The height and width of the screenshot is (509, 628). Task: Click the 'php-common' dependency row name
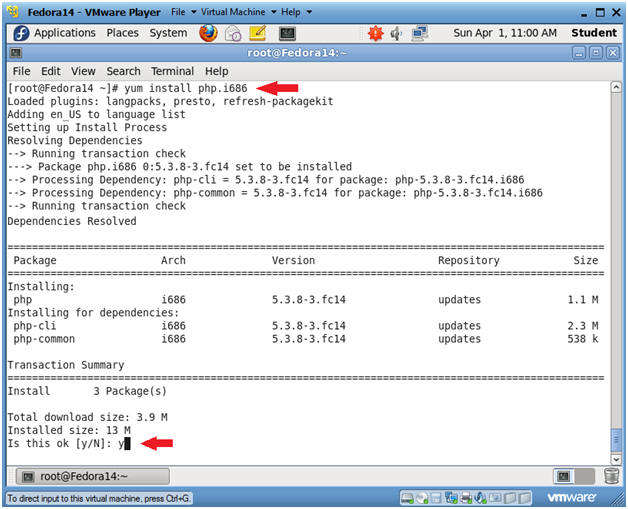pyautogui.click(x=44, y=339)
